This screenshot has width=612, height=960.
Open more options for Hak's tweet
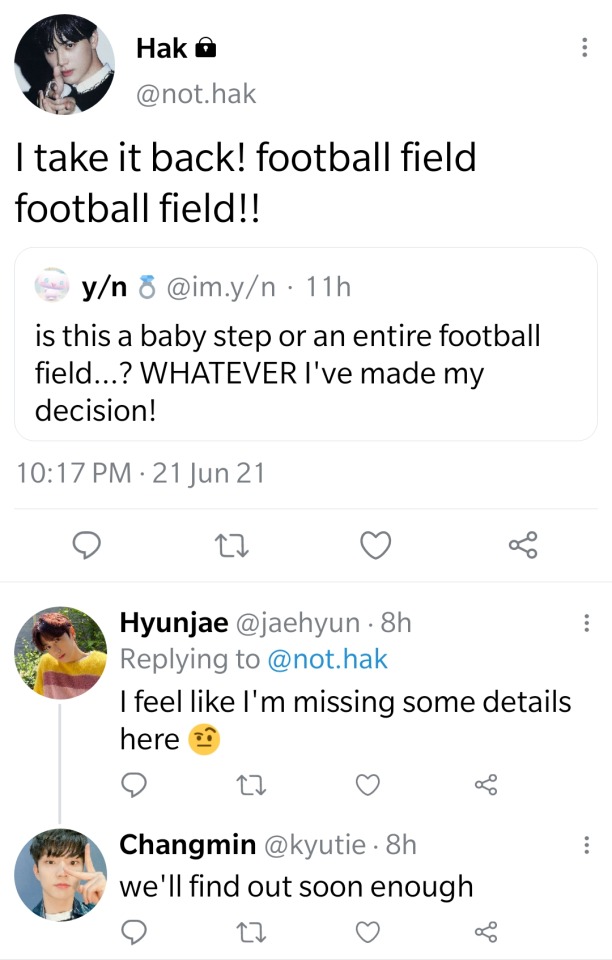point(585,48)
